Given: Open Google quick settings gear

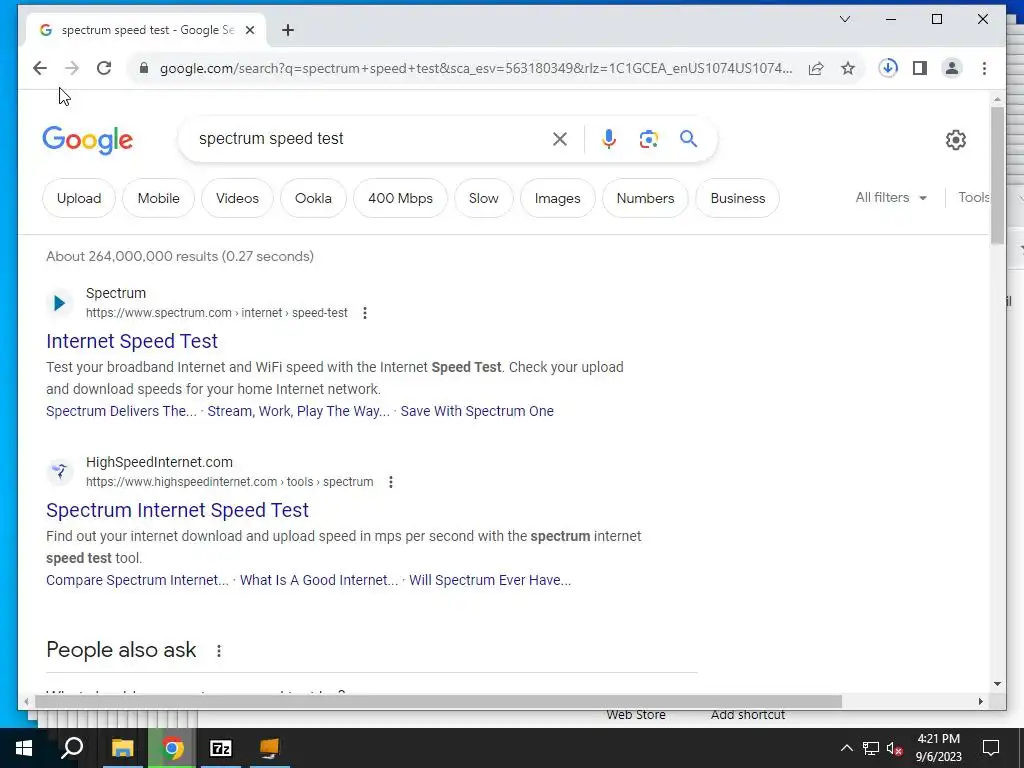Looking at the screenshot, I should [955, 140].
